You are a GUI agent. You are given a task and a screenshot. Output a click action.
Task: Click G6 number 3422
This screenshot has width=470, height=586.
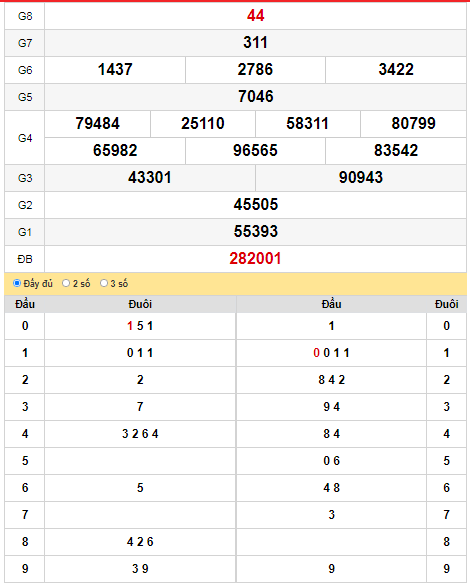click(x=396, y=70)
